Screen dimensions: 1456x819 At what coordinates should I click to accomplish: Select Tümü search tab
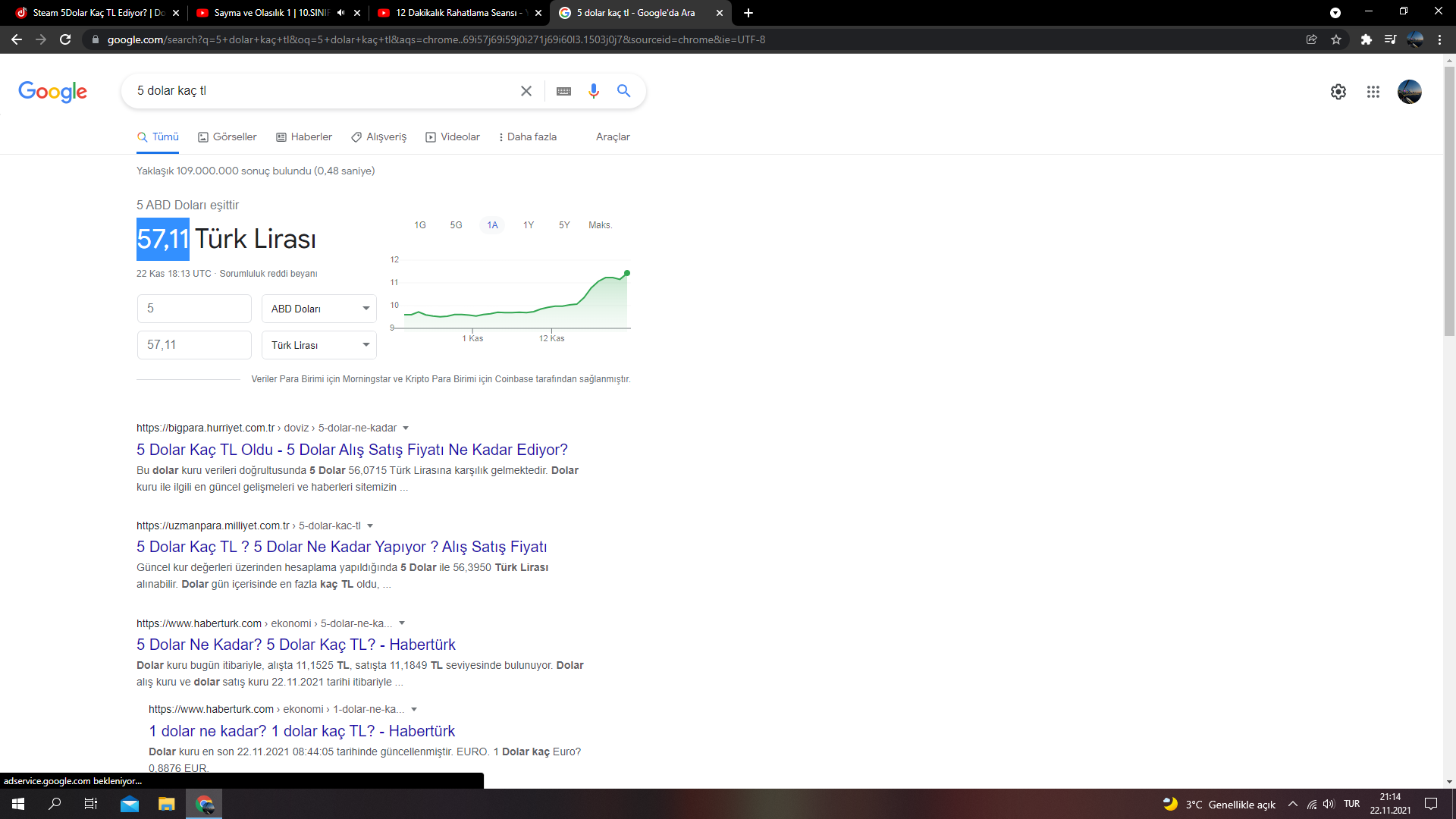[158, 137]
